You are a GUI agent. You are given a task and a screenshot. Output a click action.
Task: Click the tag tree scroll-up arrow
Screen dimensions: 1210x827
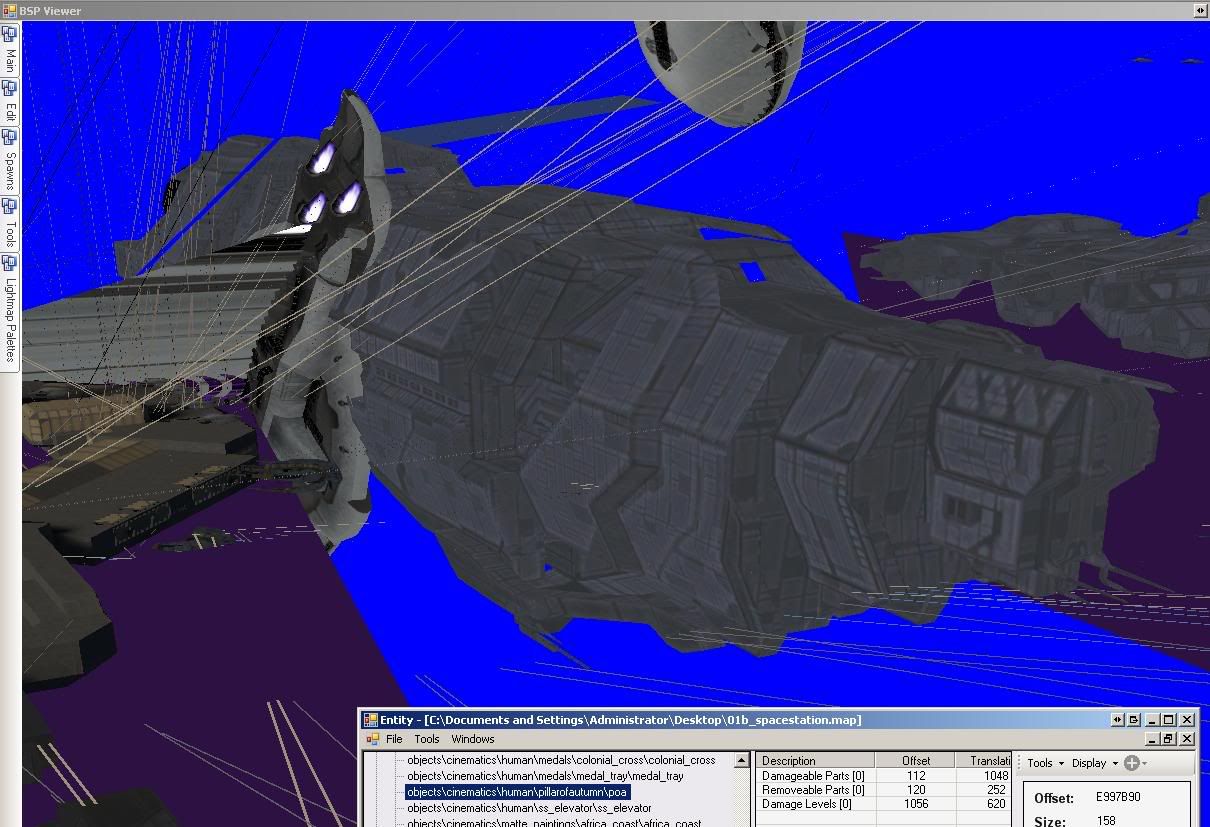pos(741,761)
